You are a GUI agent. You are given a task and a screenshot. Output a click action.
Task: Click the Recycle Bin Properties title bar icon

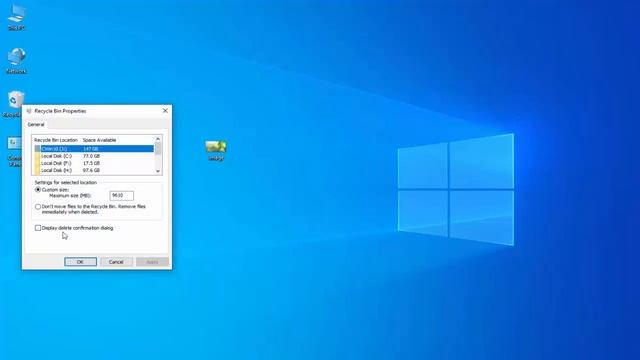[29, 111]
